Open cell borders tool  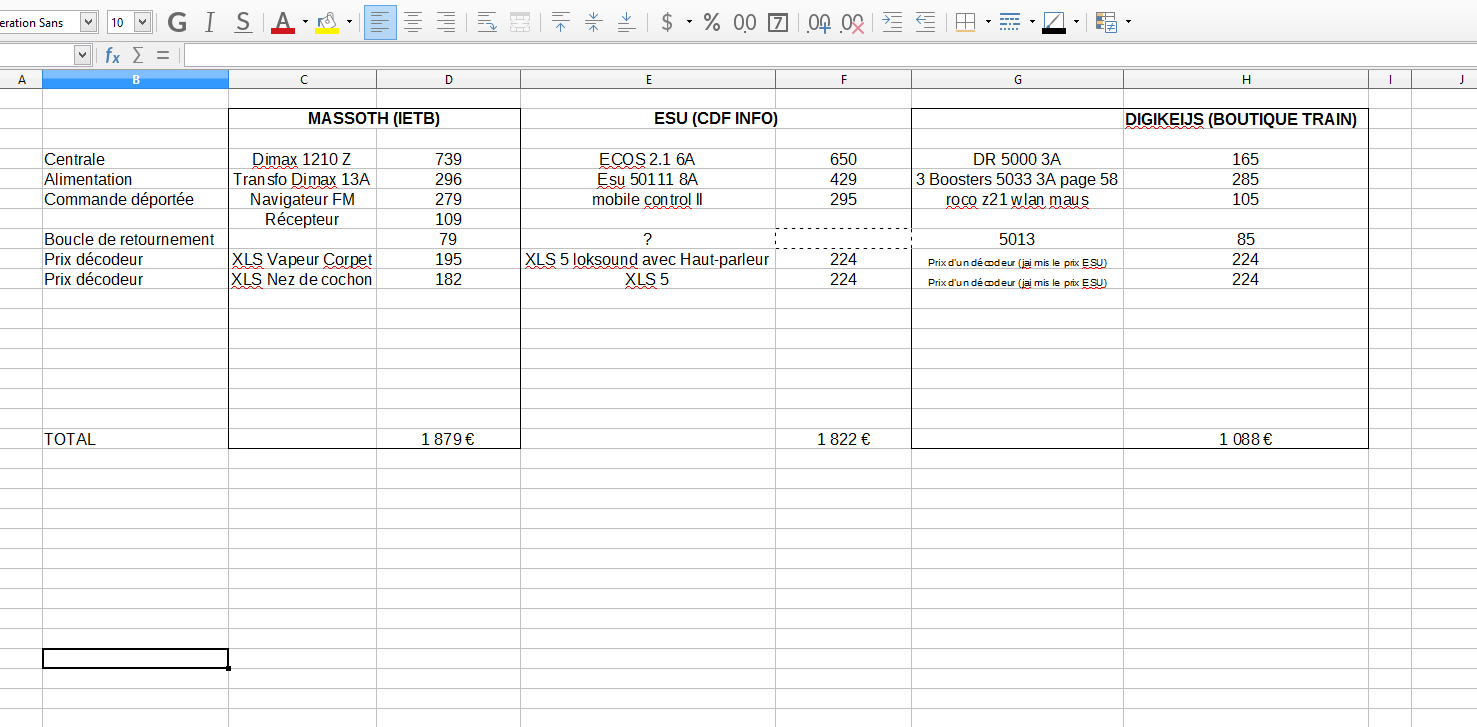point(965,22)
